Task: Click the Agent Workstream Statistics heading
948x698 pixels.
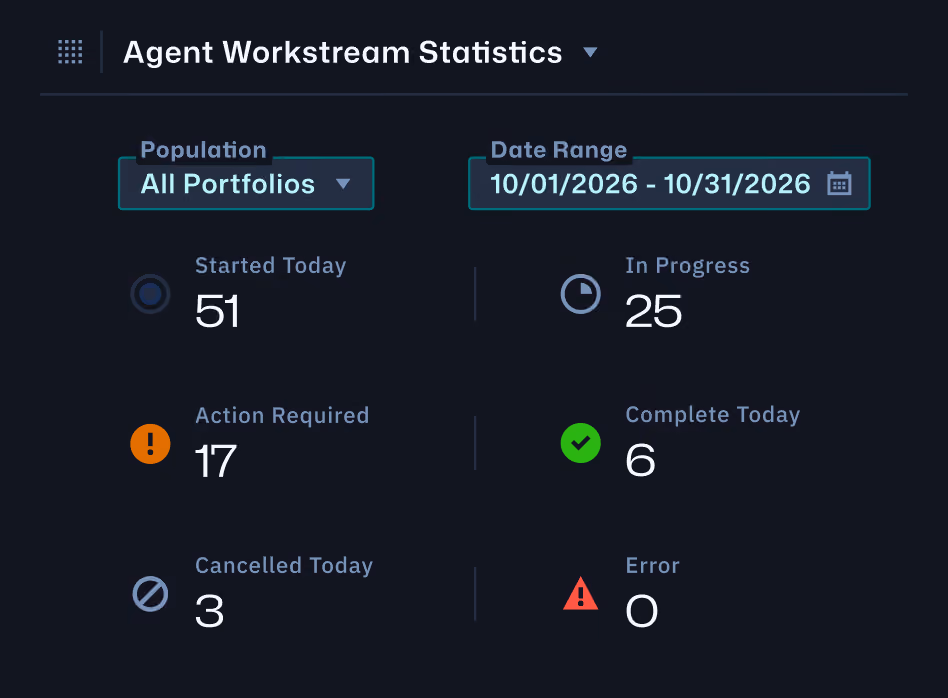Action: pyautogui.click(x=343, y=52)
